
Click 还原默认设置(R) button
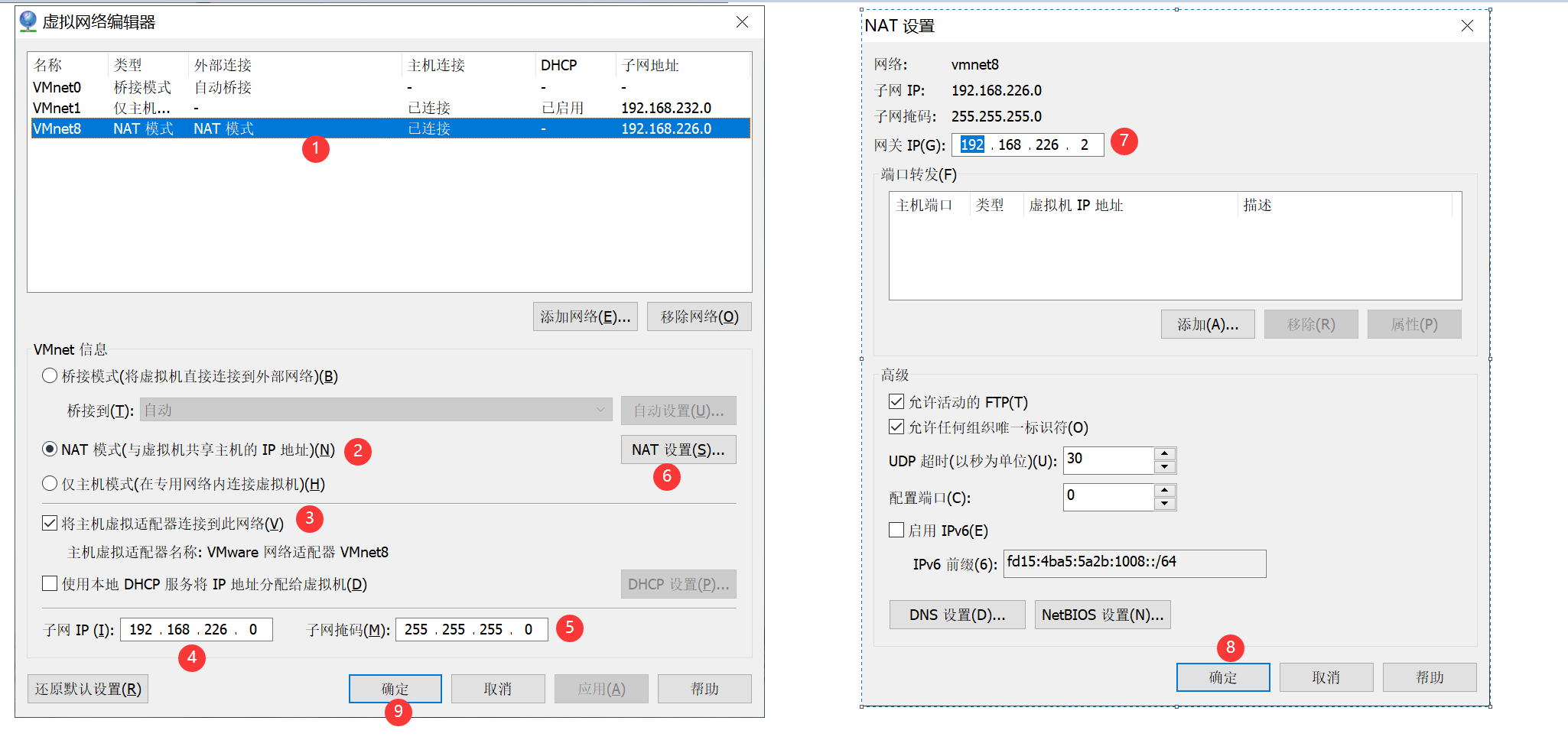click(x=88, y=689)
